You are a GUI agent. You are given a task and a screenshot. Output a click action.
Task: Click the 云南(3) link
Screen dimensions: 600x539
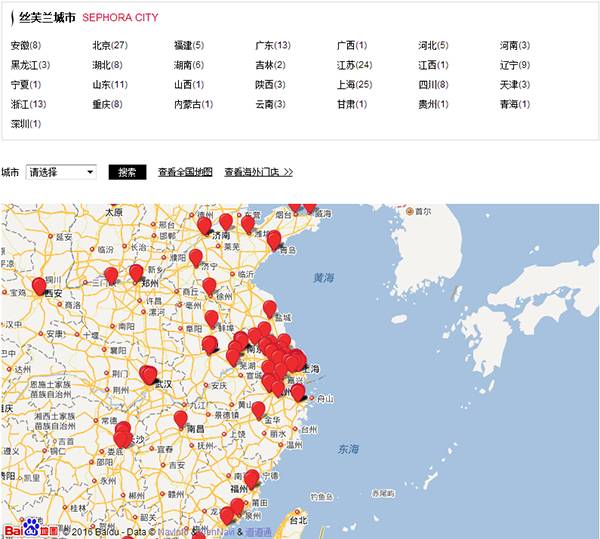[x=270, y=104]
